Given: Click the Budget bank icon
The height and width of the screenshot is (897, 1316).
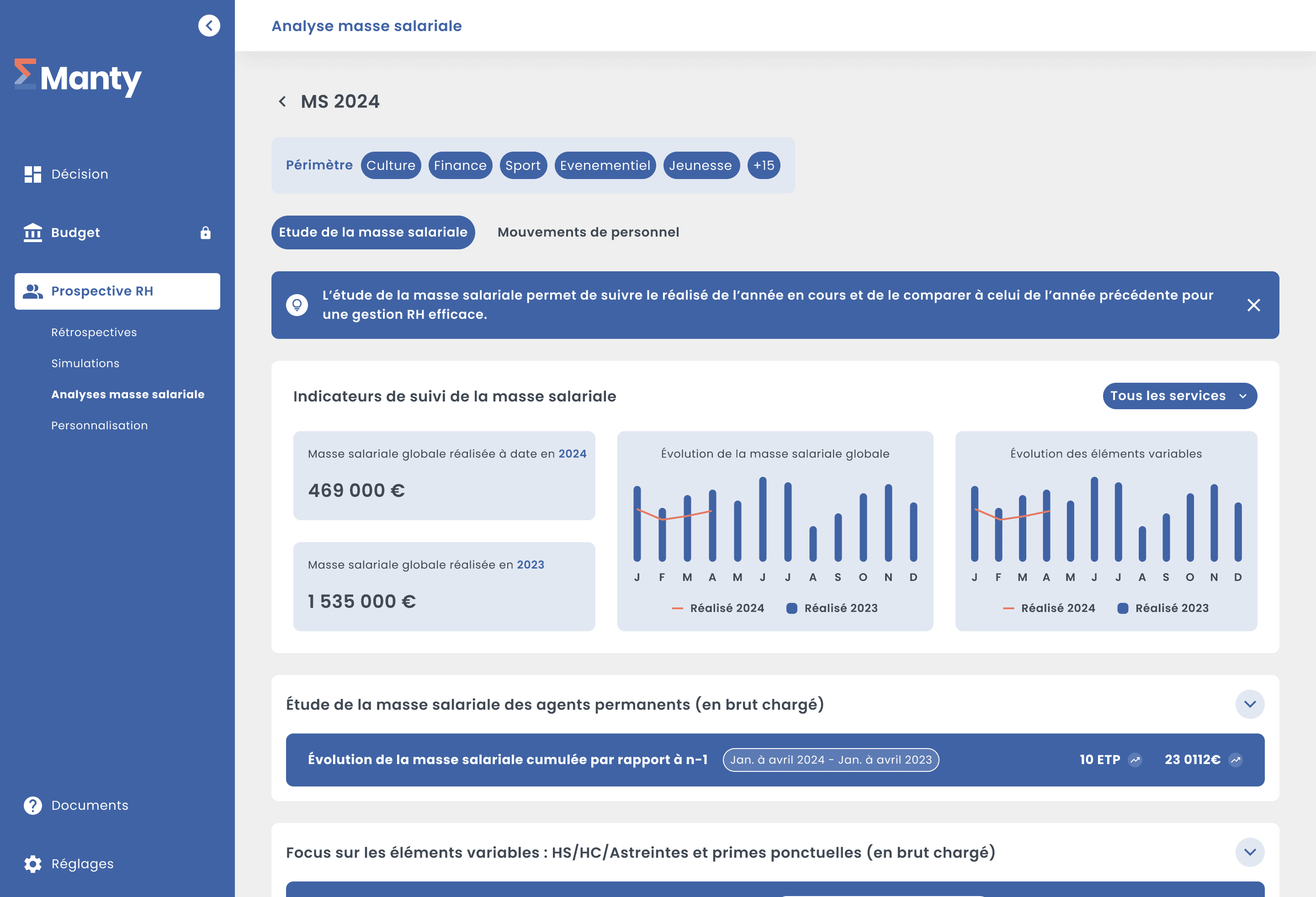Looking at the screenshot, I should [33, 232].
